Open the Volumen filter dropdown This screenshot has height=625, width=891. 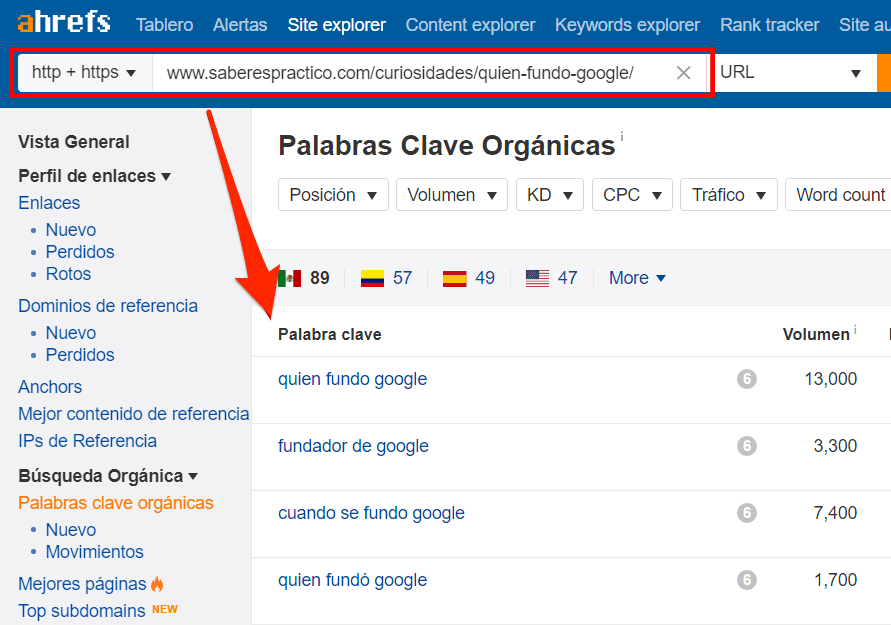tap(452, 195)
